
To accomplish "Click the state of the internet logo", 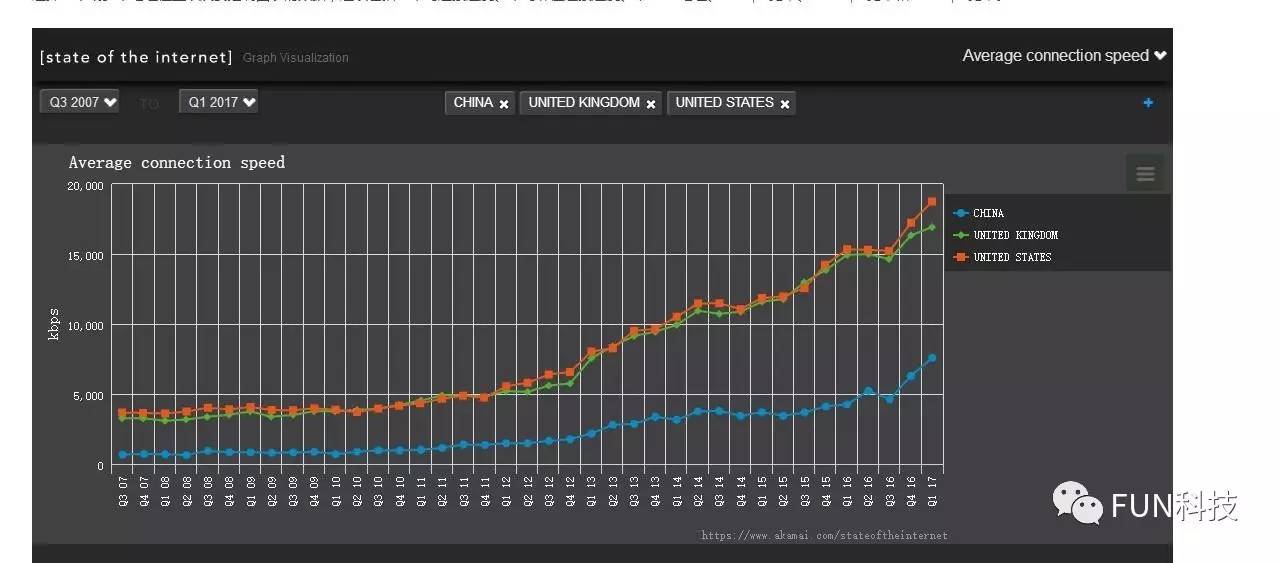I will pos(136,57).
